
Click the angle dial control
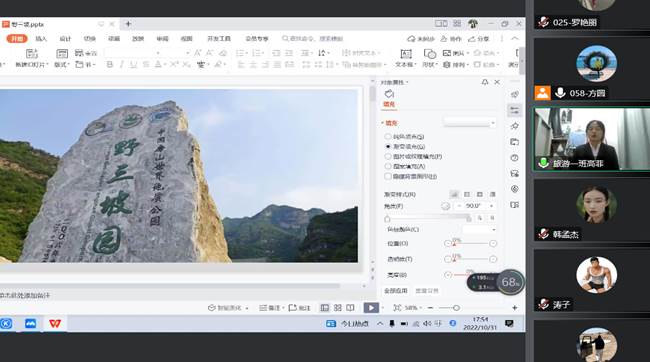click(x=446, y=206)
